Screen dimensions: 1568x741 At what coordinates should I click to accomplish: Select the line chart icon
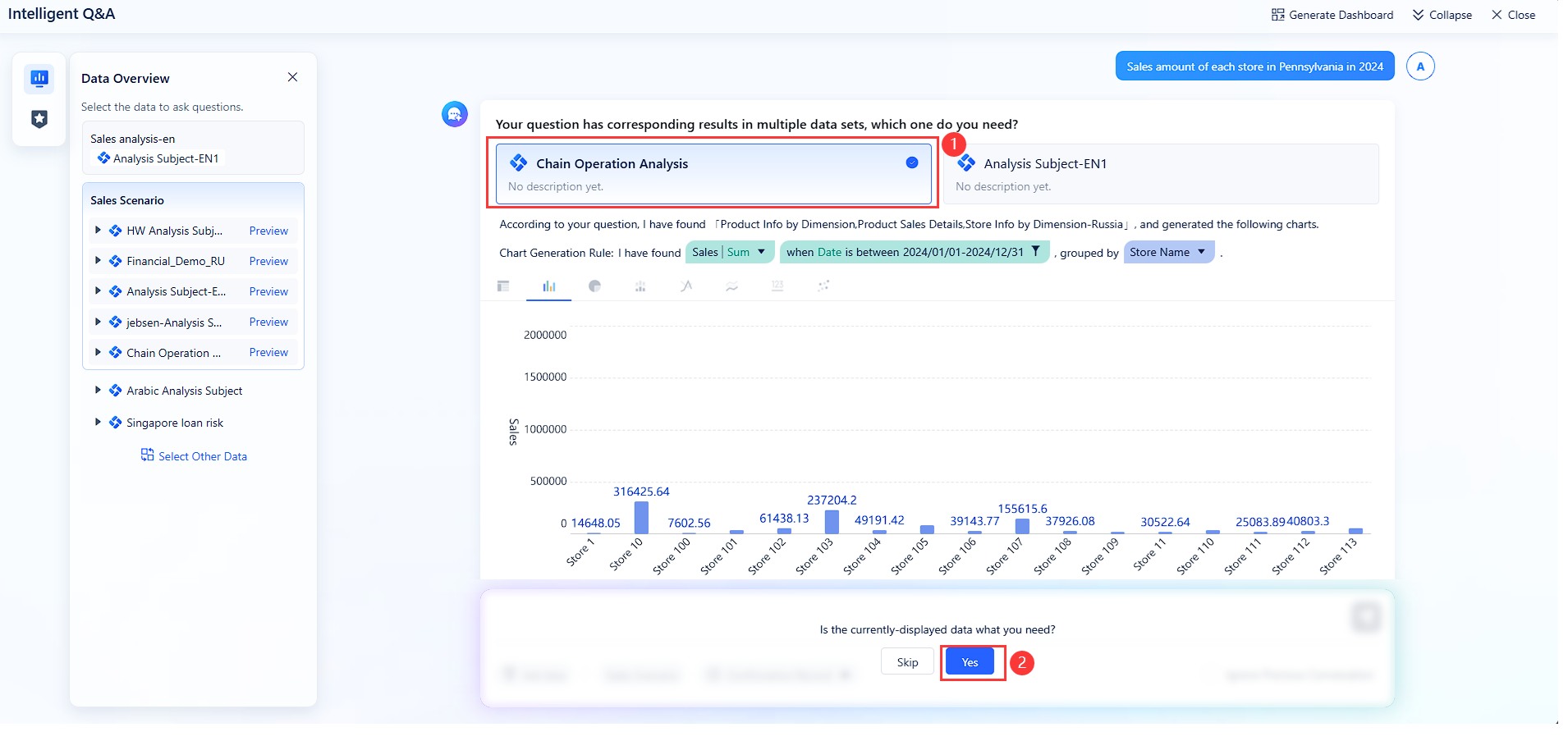tap(686, 286)
